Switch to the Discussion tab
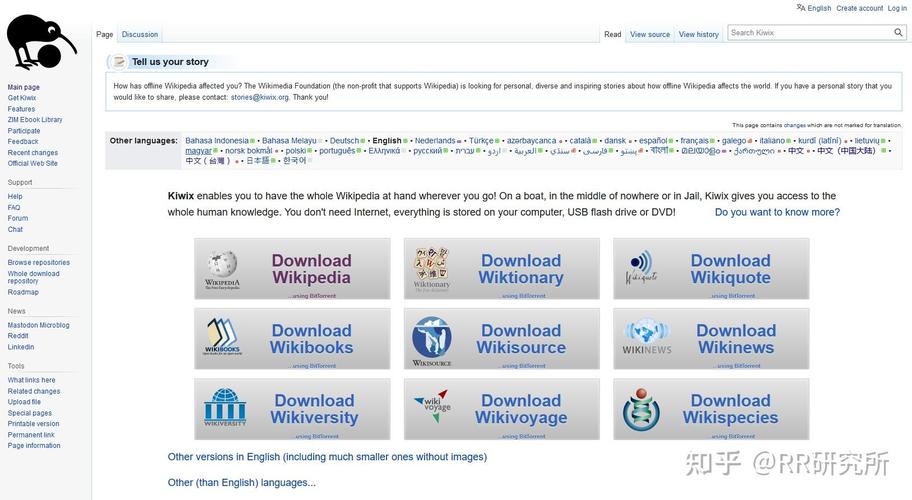 [x=140, y=34]
